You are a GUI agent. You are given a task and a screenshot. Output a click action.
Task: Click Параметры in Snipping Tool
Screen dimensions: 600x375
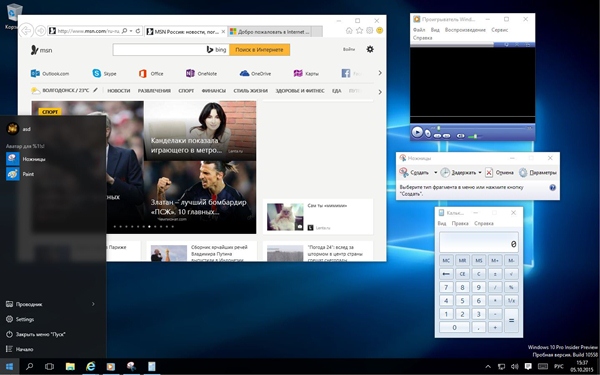538,173
